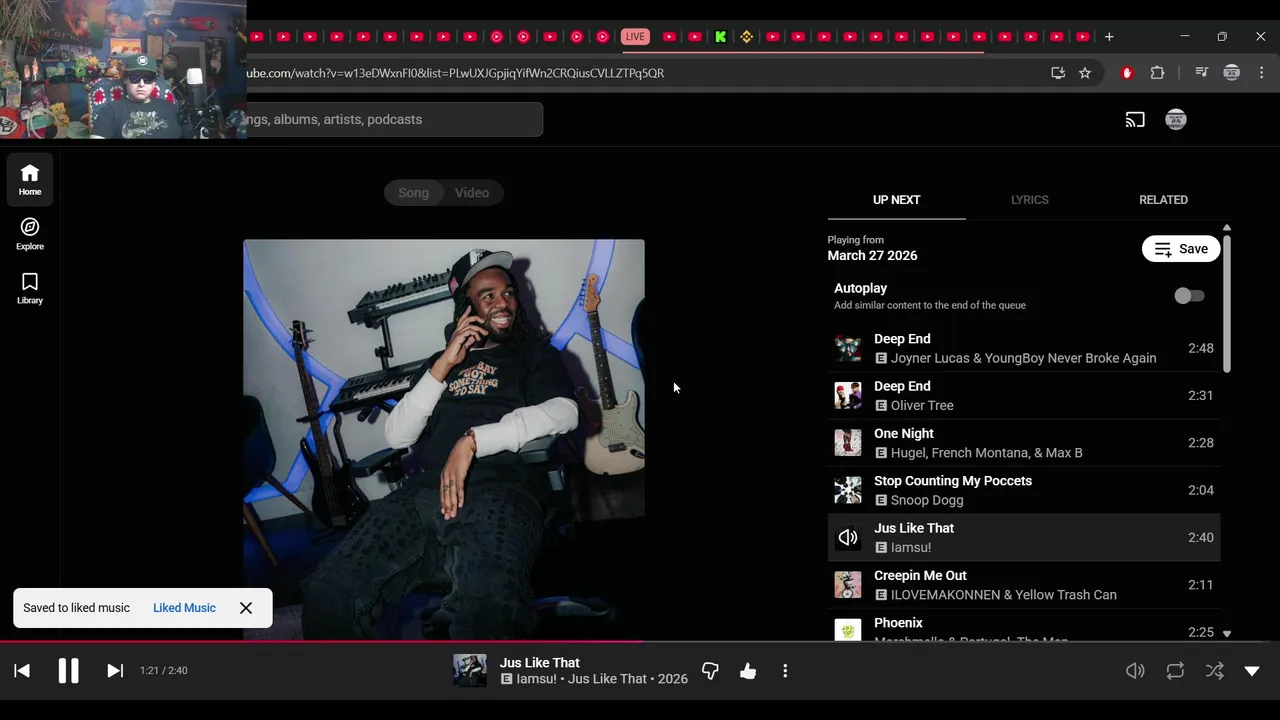Open the Extensions puzzle menu
This screenshot has height=720, width=1280.
click(x=1158, y=73)
